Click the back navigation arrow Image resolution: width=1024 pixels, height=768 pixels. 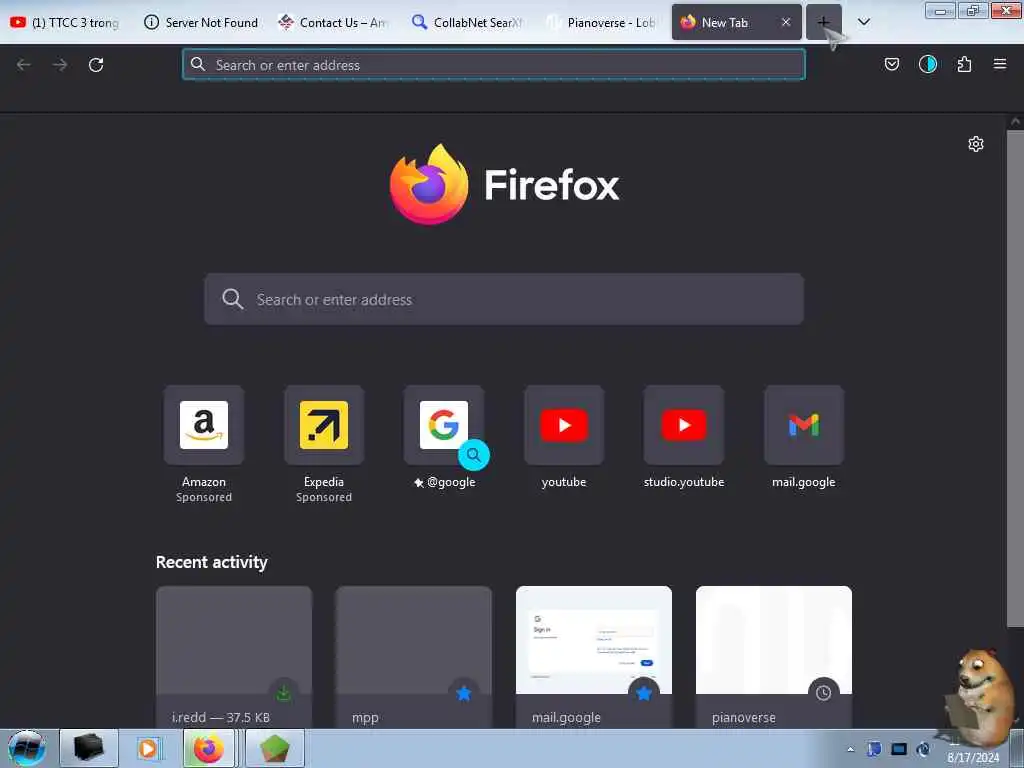[24, 65]
